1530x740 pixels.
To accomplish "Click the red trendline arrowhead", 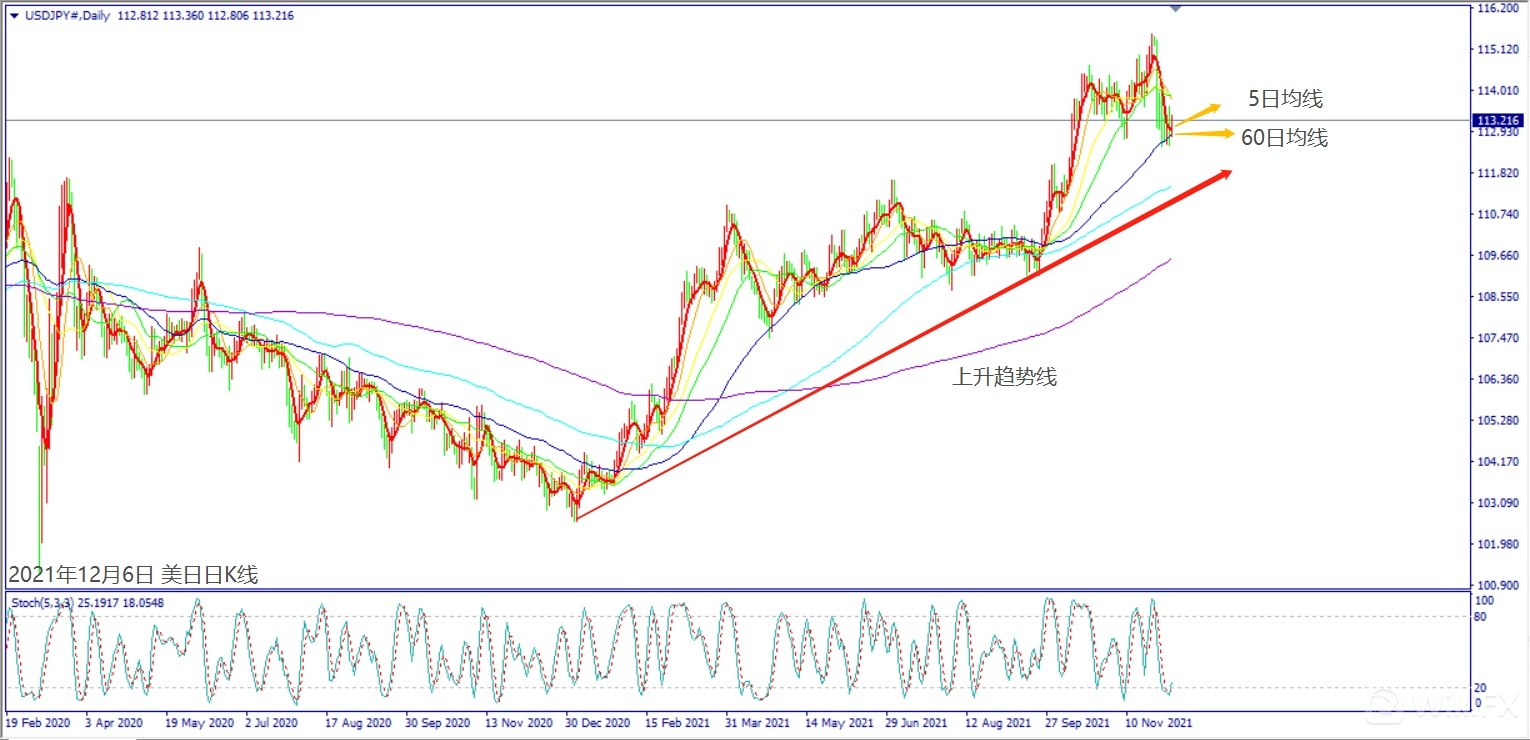I will click(x=1222, y=175).
